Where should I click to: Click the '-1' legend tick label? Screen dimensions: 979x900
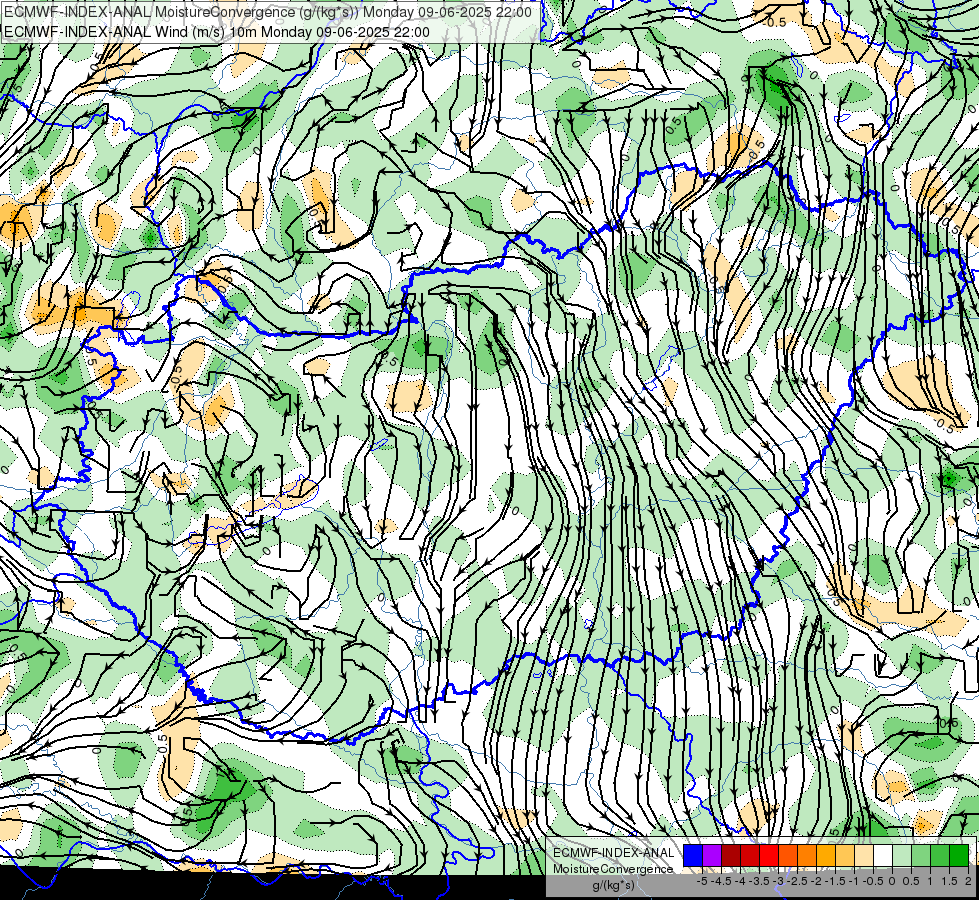point(854,881)
